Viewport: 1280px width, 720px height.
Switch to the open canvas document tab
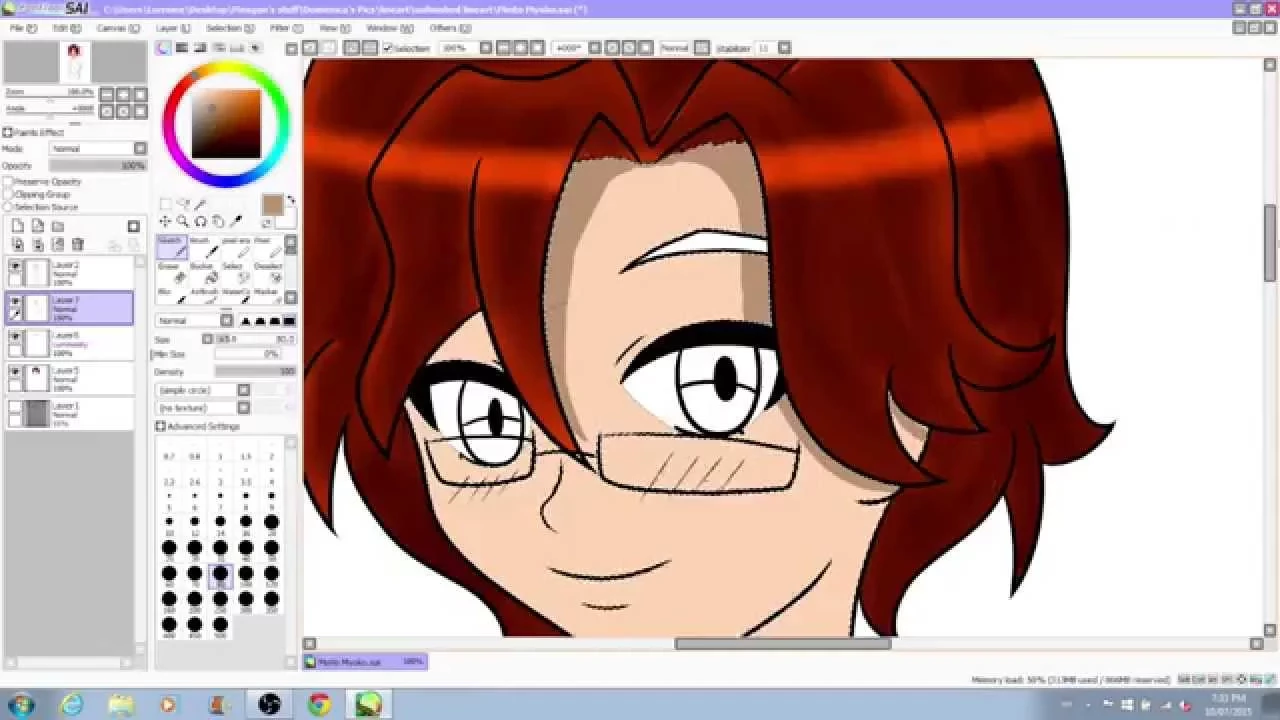365,662
